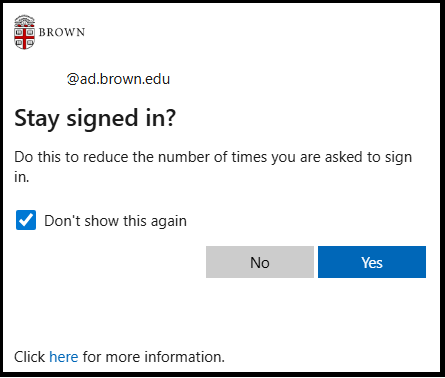Click the BROWN wordmark beside the crest

pyautogui.click(x=62, y=32)
